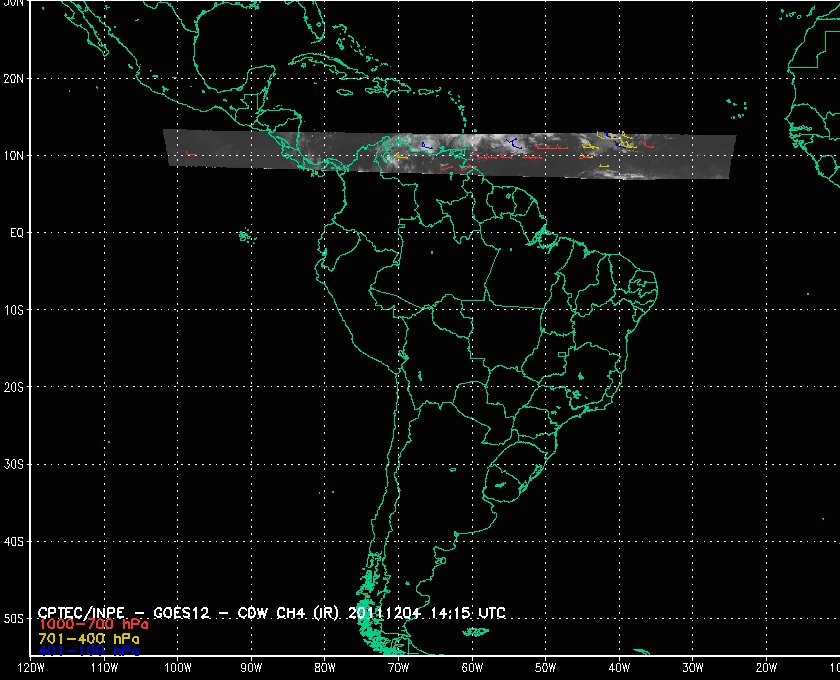Click the "90W" longitude label
Viewport: 840px width, 680px height.
tap(251, 668)
